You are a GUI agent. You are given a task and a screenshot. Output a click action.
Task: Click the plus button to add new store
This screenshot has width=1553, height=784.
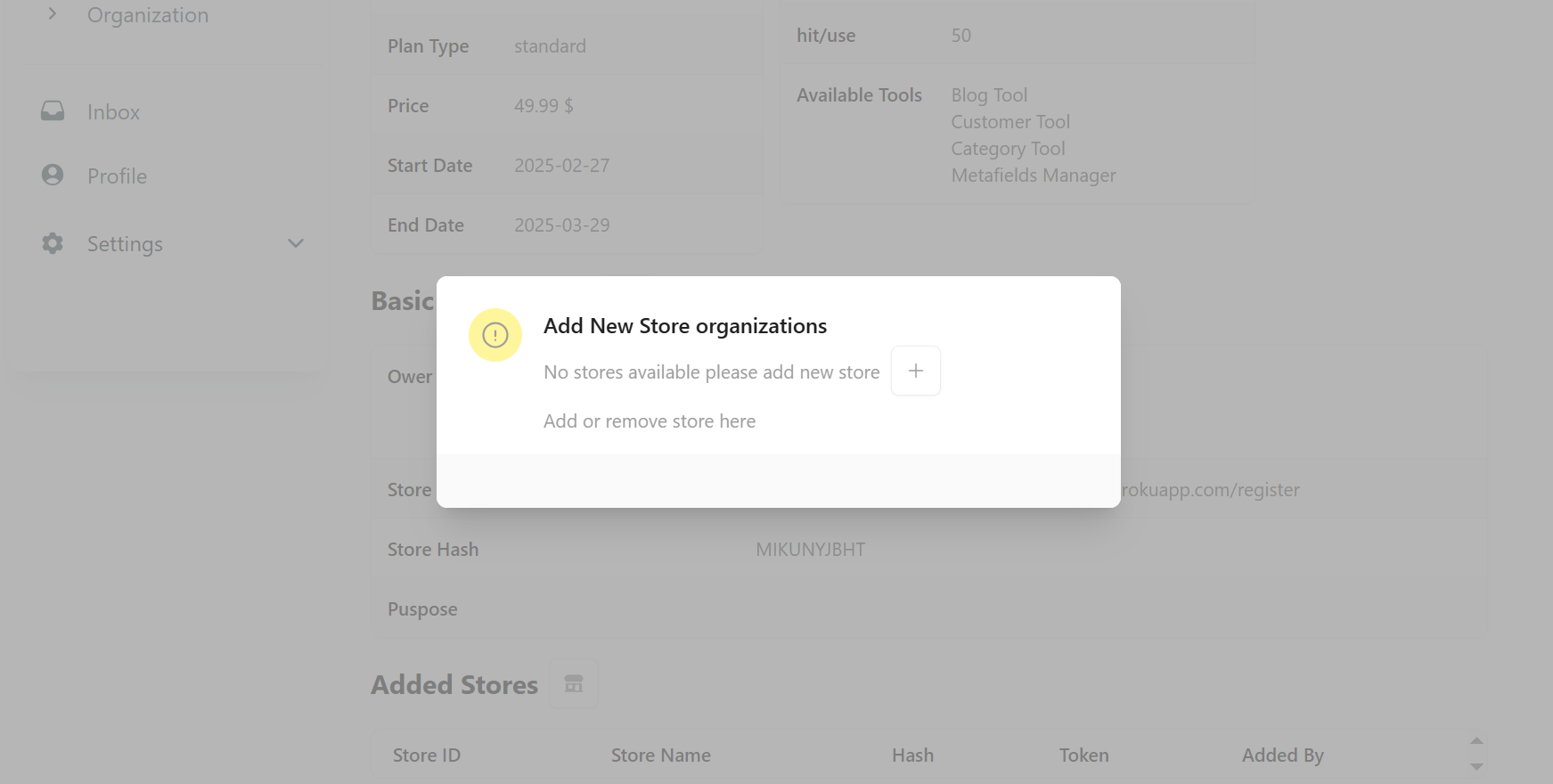[x=916, y=371]
